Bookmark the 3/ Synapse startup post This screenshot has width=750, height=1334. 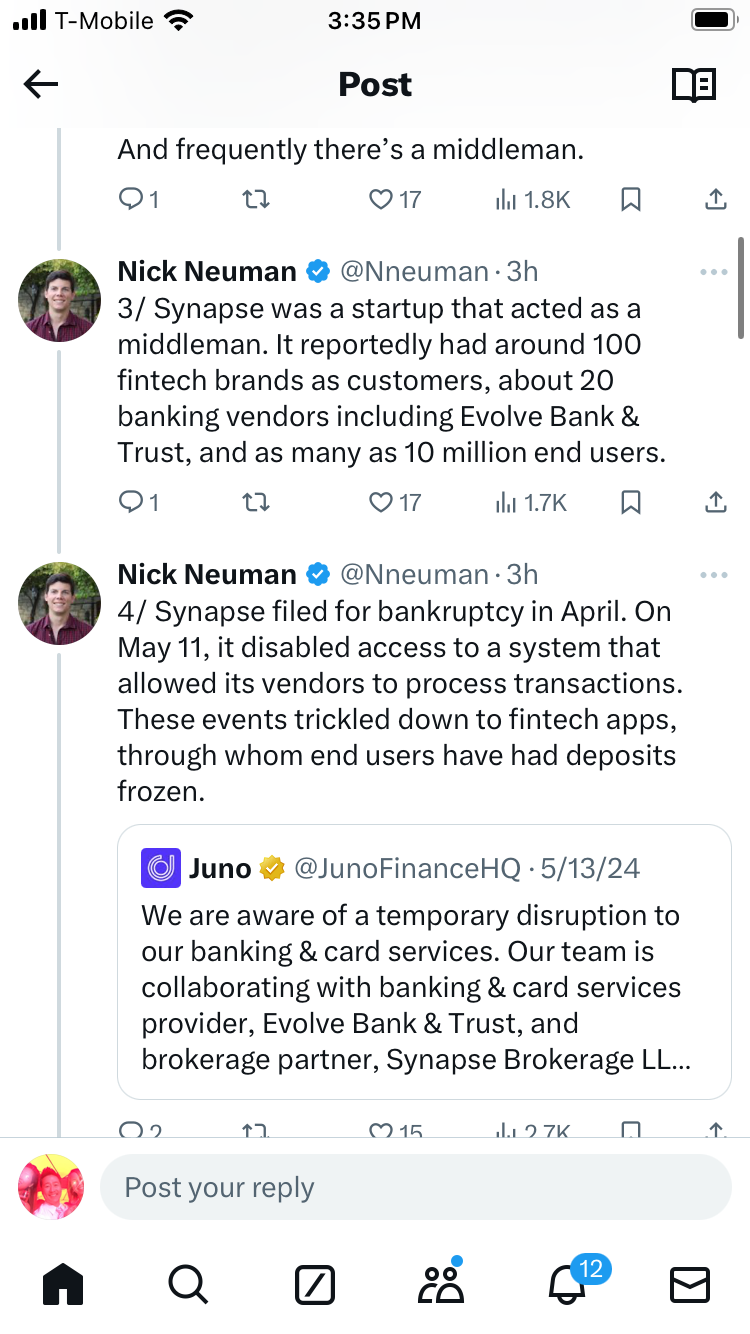[631, 502]
